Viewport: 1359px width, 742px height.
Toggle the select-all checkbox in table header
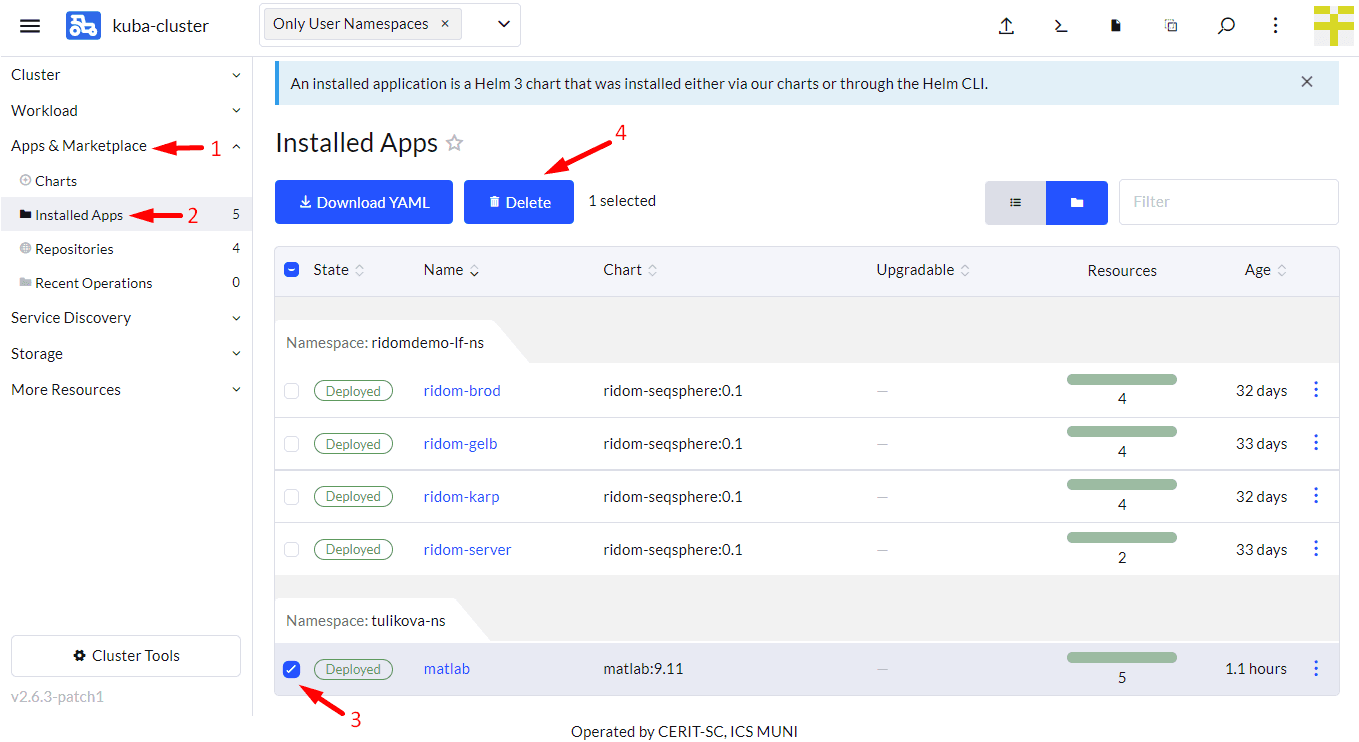click(x=291, y=270)
